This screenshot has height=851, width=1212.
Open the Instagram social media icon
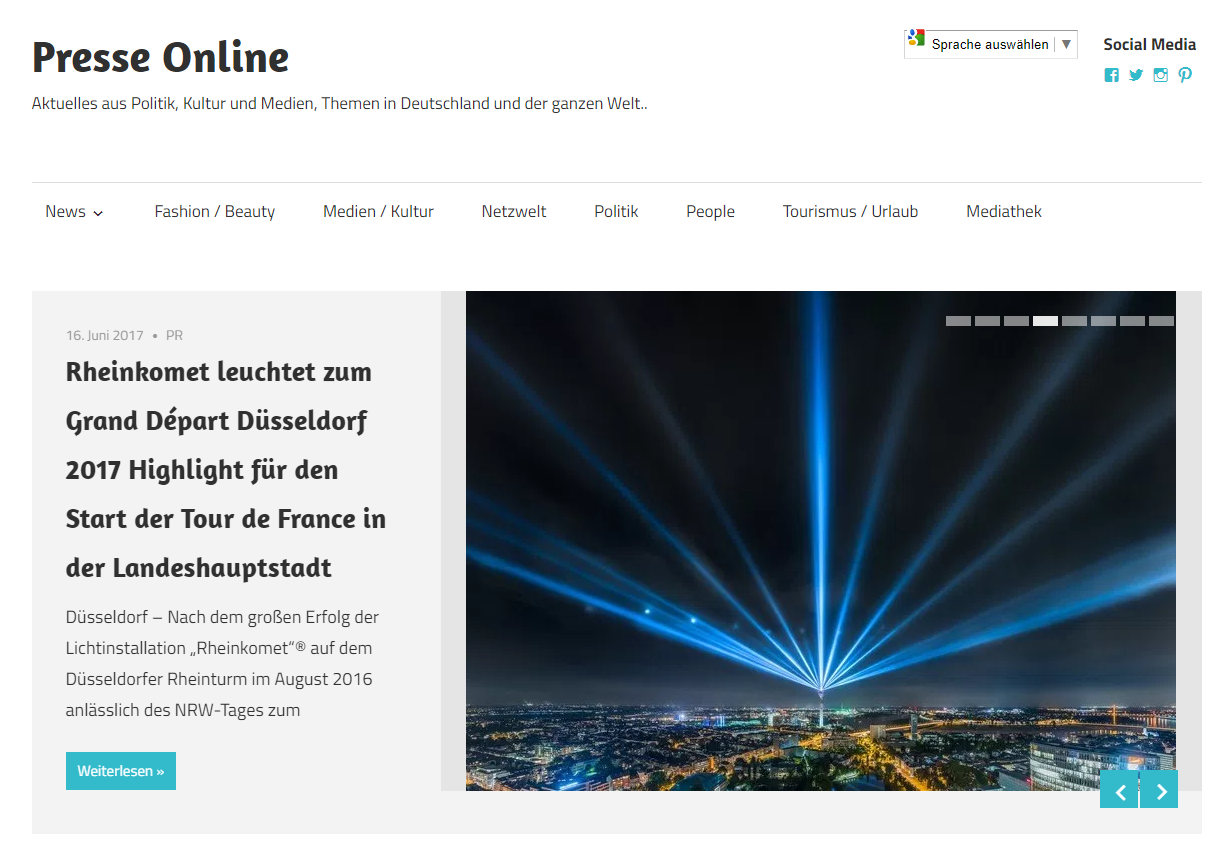click(x=1160, y=75)
